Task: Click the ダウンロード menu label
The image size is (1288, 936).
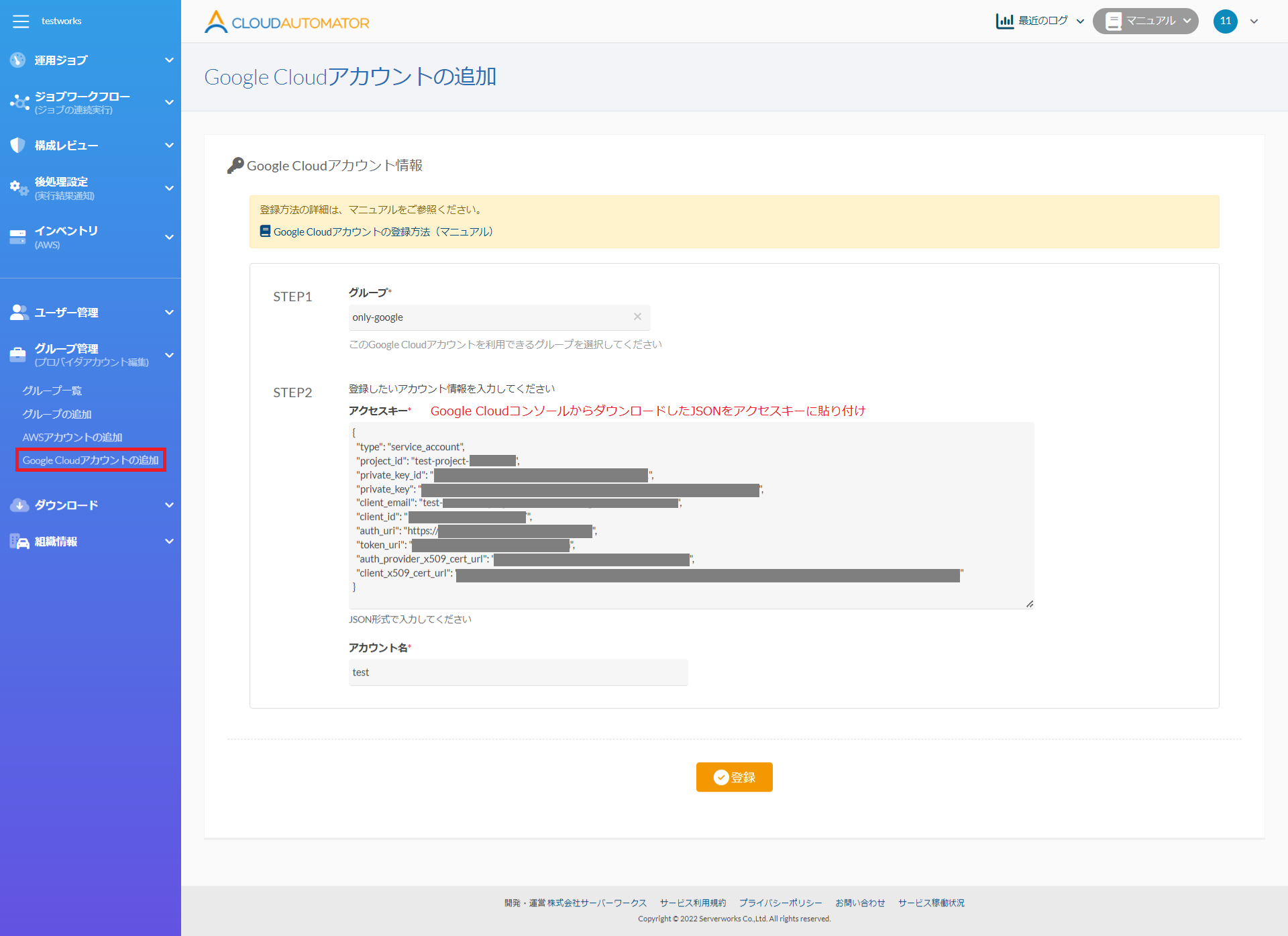Action: tap(66, 505)
